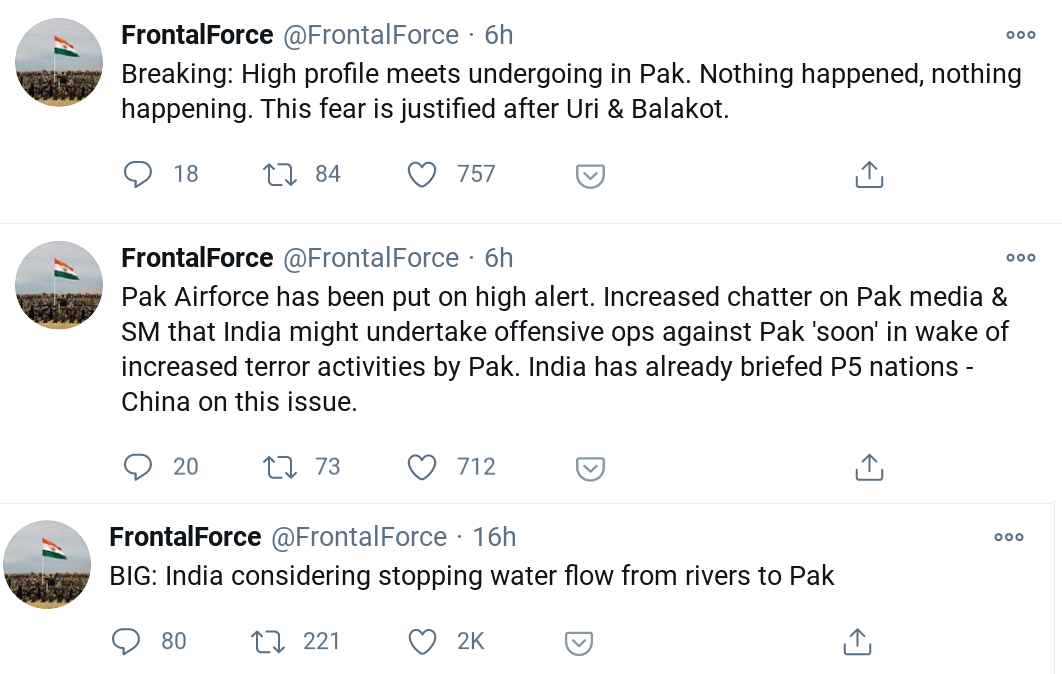Reply to the water flow tweet
Screen dimensions: 1062x674
pyautogui.click(x=126, y=642)
